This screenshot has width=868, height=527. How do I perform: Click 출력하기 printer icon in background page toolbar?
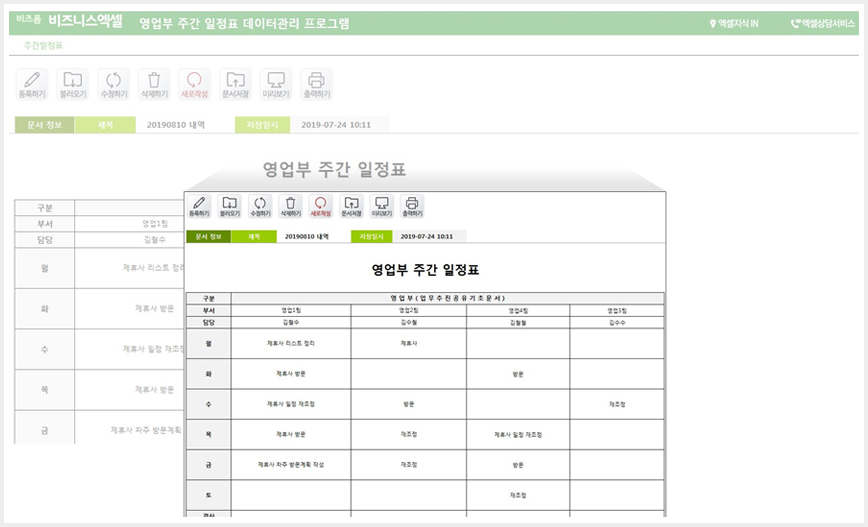coord(317,84)
